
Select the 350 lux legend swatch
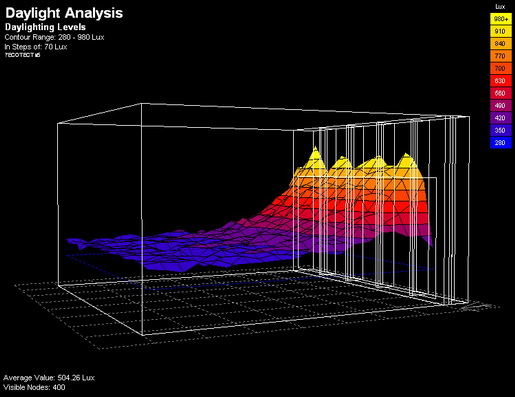point(501,130)
